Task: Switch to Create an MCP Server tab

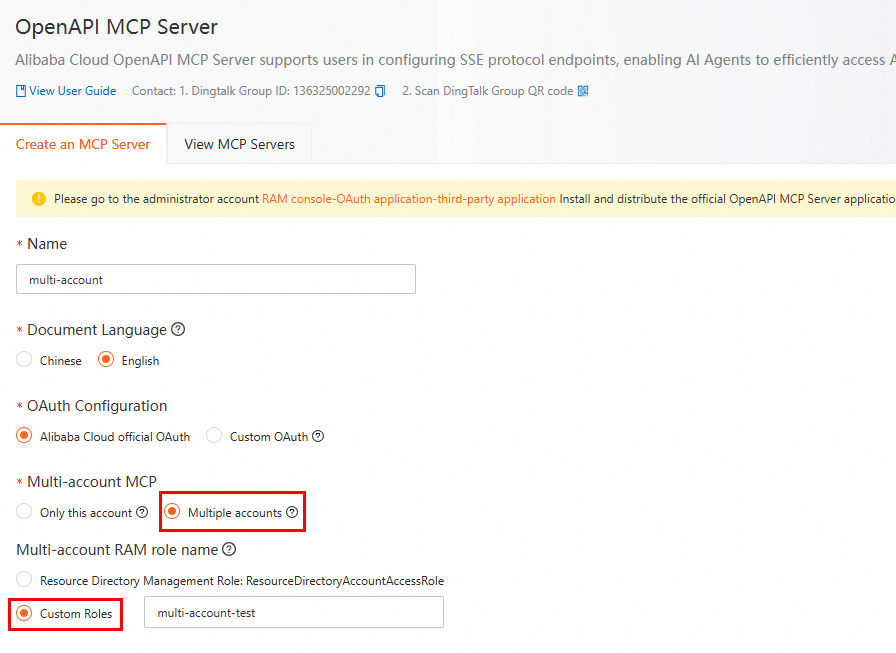Action: pyautogui.click(x=83, y=144)
